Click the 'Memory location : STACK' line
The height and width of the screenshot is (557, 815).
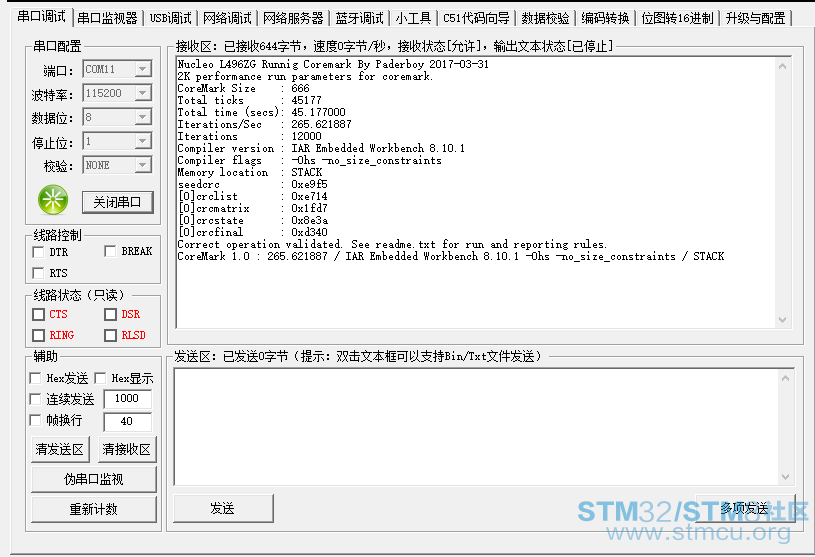(250, 172)
